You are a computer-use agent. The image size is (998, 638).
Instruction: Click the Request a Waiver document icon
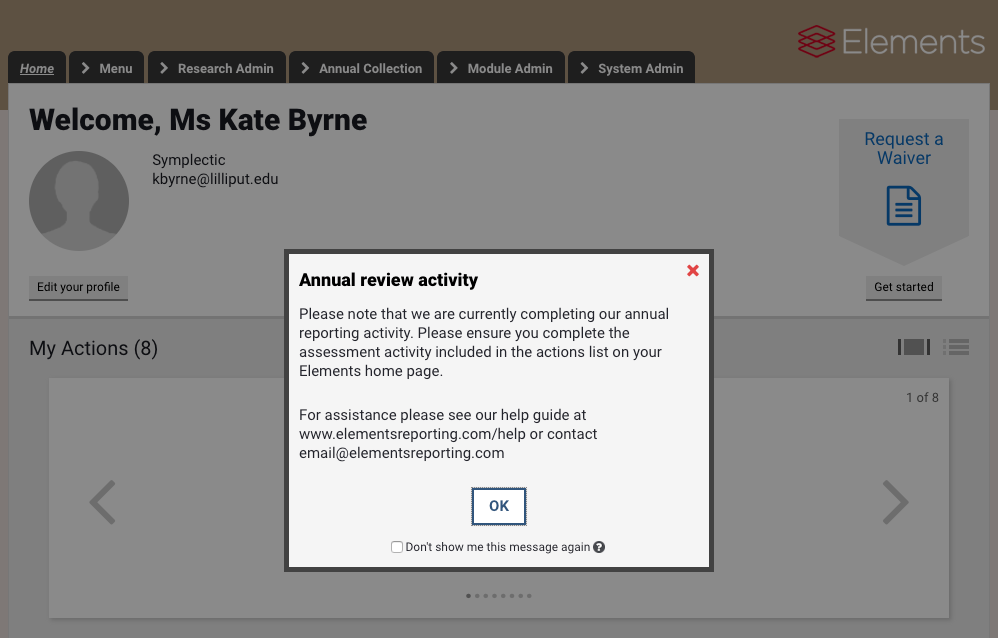pos(904,205)
